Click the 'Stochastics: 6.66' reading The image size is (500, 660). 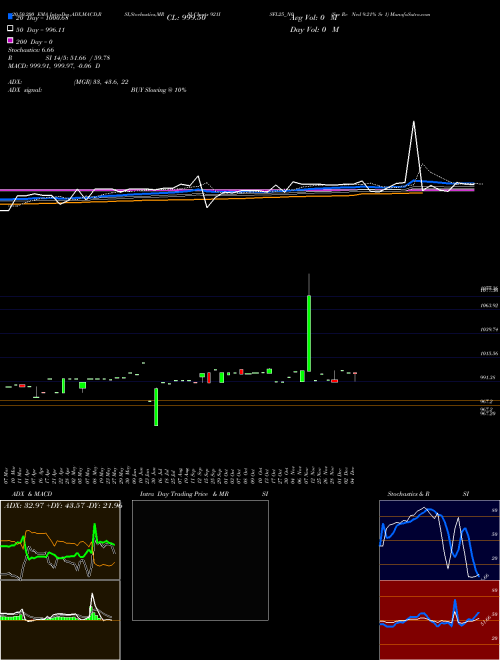pos(31,50)
